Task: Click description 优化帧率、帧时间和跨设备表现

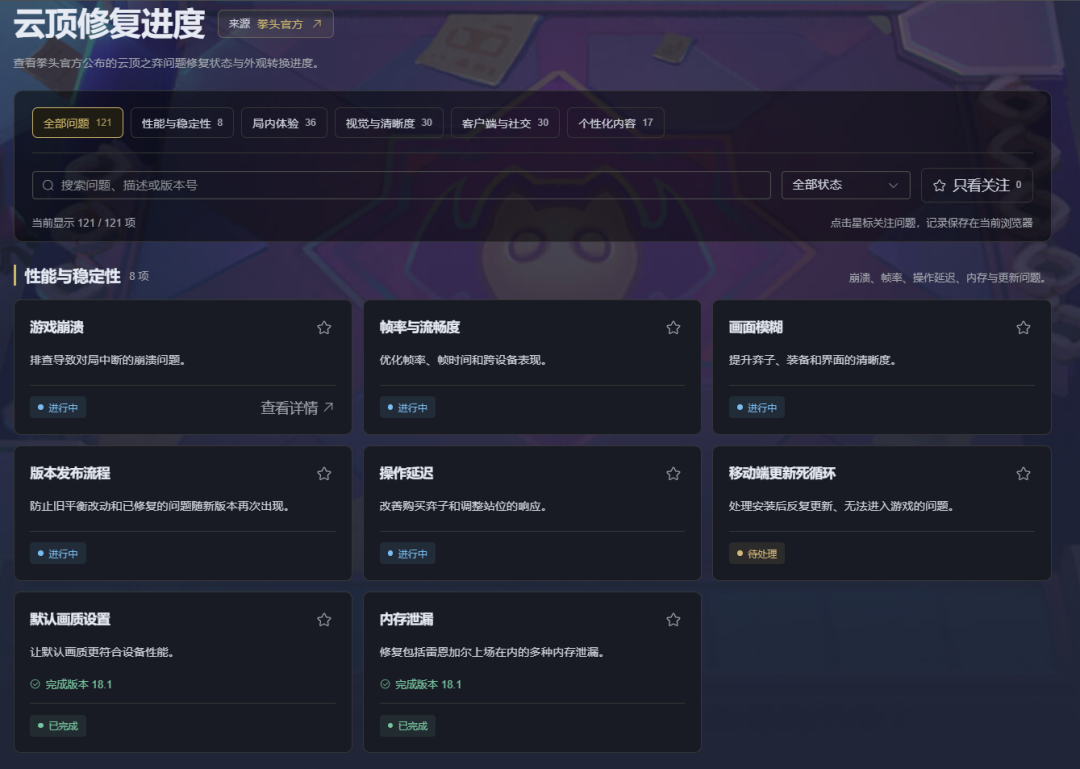Action: pyautogui.click(x=463, y=360)
